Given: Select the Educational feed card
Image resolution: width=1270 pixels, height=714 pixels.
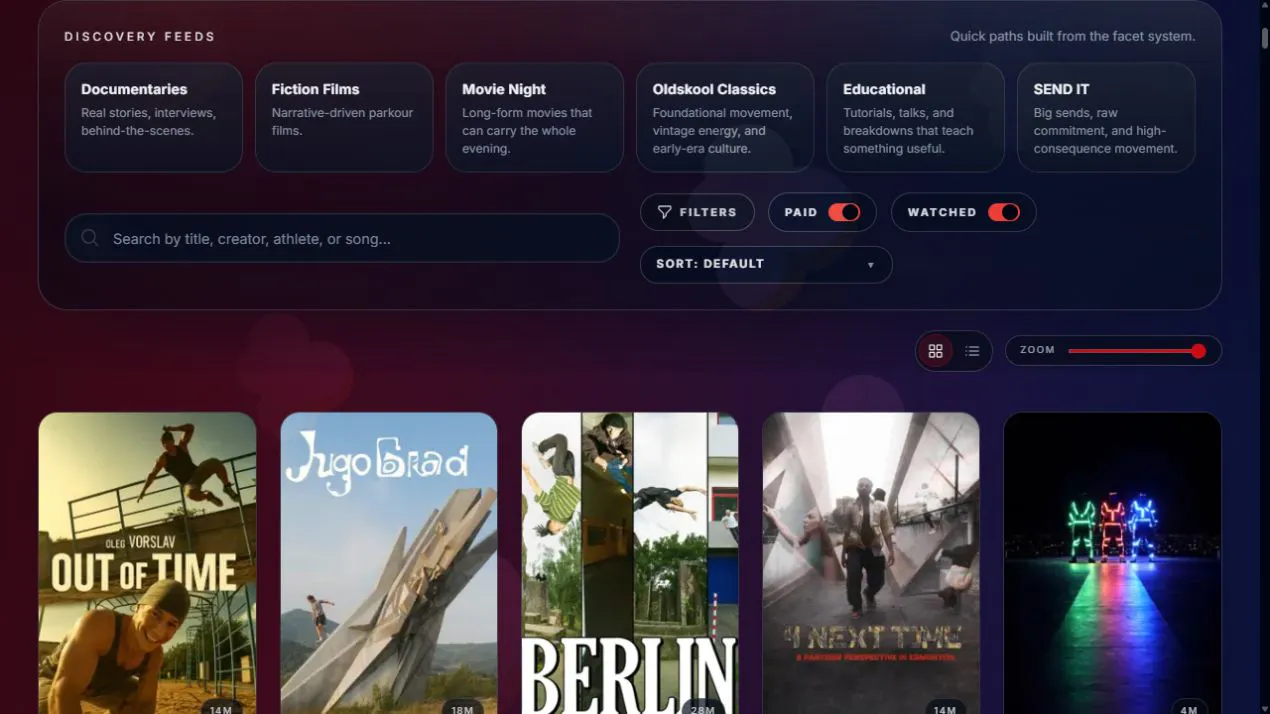Looking at the screenshot, I should tap(916, 117).
